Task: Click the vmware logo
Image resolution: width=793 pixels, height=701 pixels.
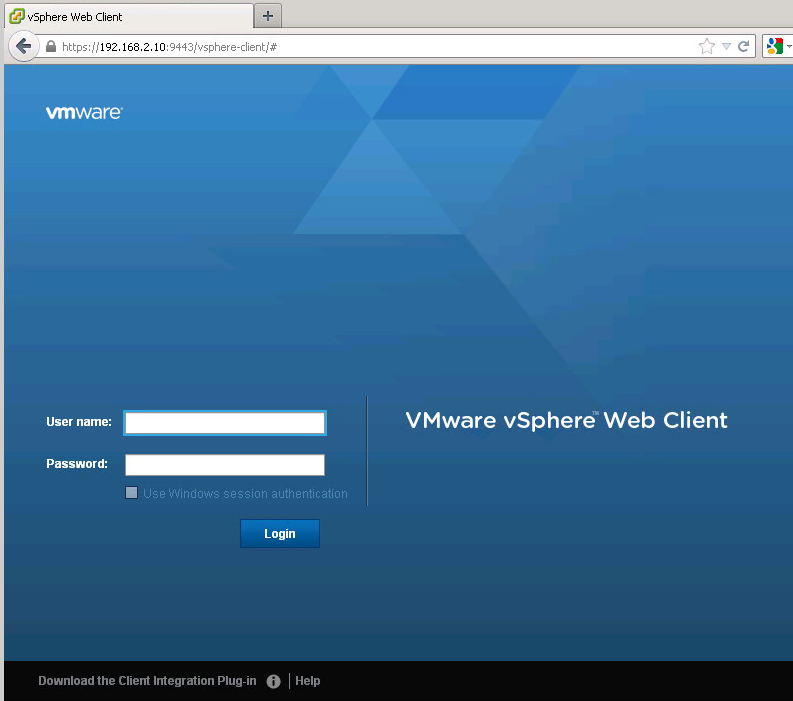Action: pyautogui.click(x=84, y=112)
